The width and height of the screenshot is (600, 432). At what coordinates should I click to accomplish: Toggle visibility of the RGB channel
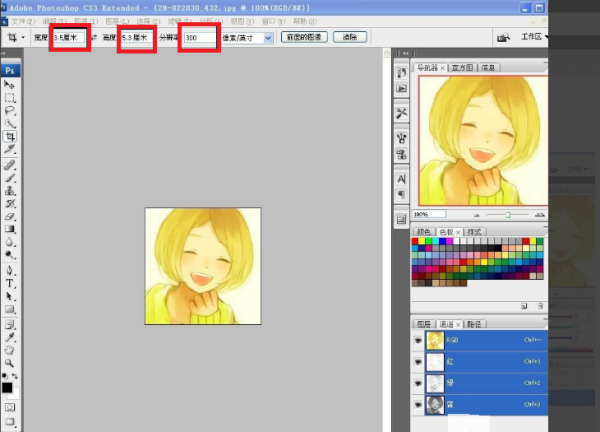click(x=418, y=340)
